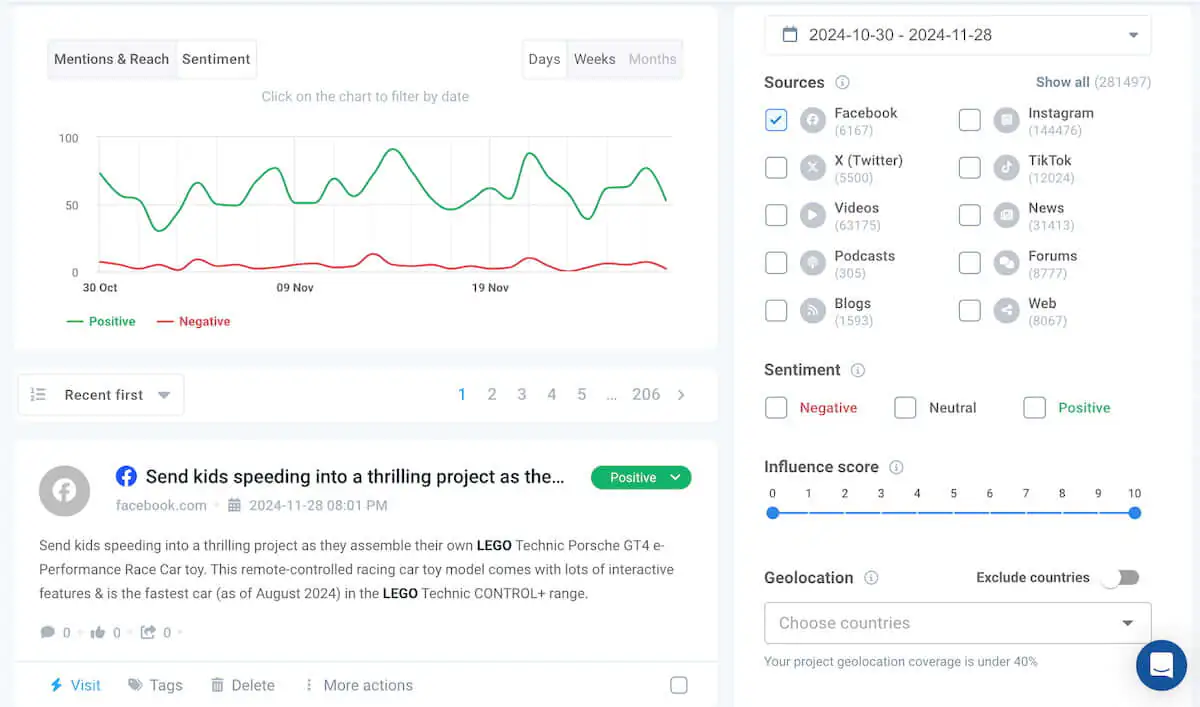Click the Podcasts source icon
1200x707 pixels.
pyautogui.click(x=813, y=263)
